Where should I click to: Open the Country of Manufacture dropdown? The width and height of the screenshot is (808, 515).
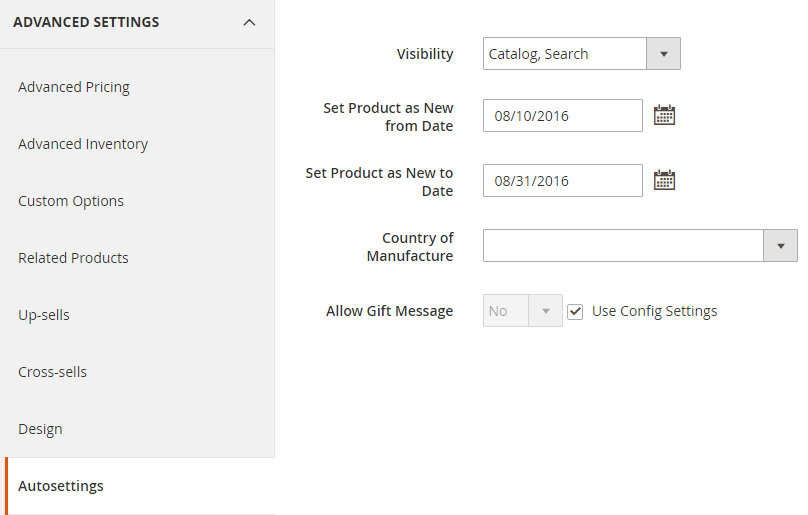640,245
